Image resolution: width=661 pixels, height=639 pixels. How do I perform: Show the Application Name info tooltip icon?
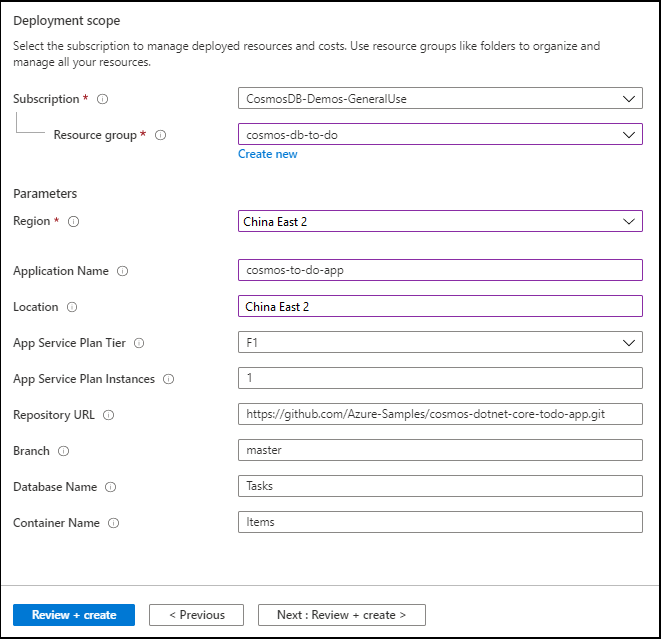click(122, 271)
